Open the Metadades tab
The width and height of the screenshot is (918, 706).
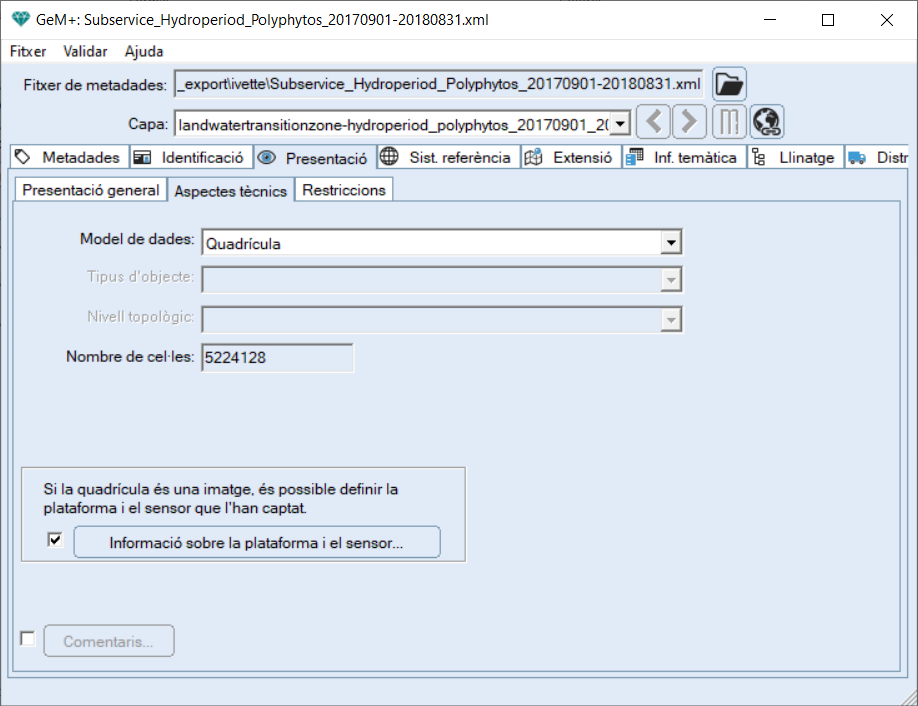pyautogui.click(x=70, y=157)
